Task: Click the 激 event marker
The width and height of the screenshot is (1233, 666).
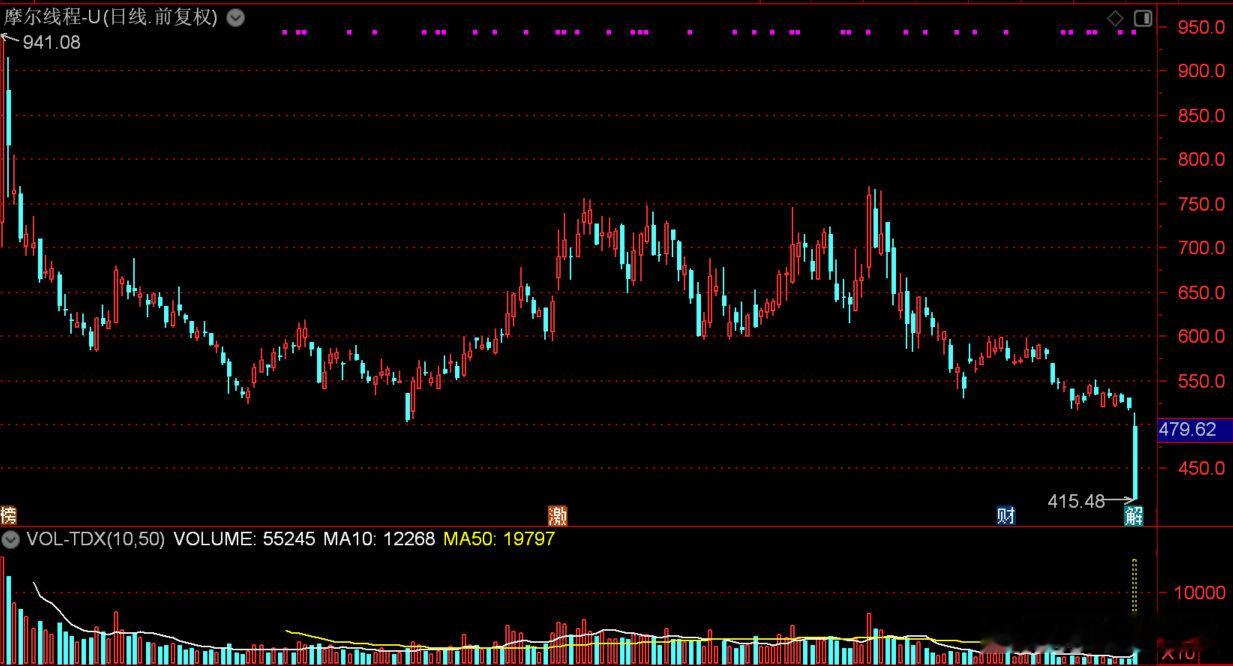Action: pyautogui.click(x=558, y=515)
